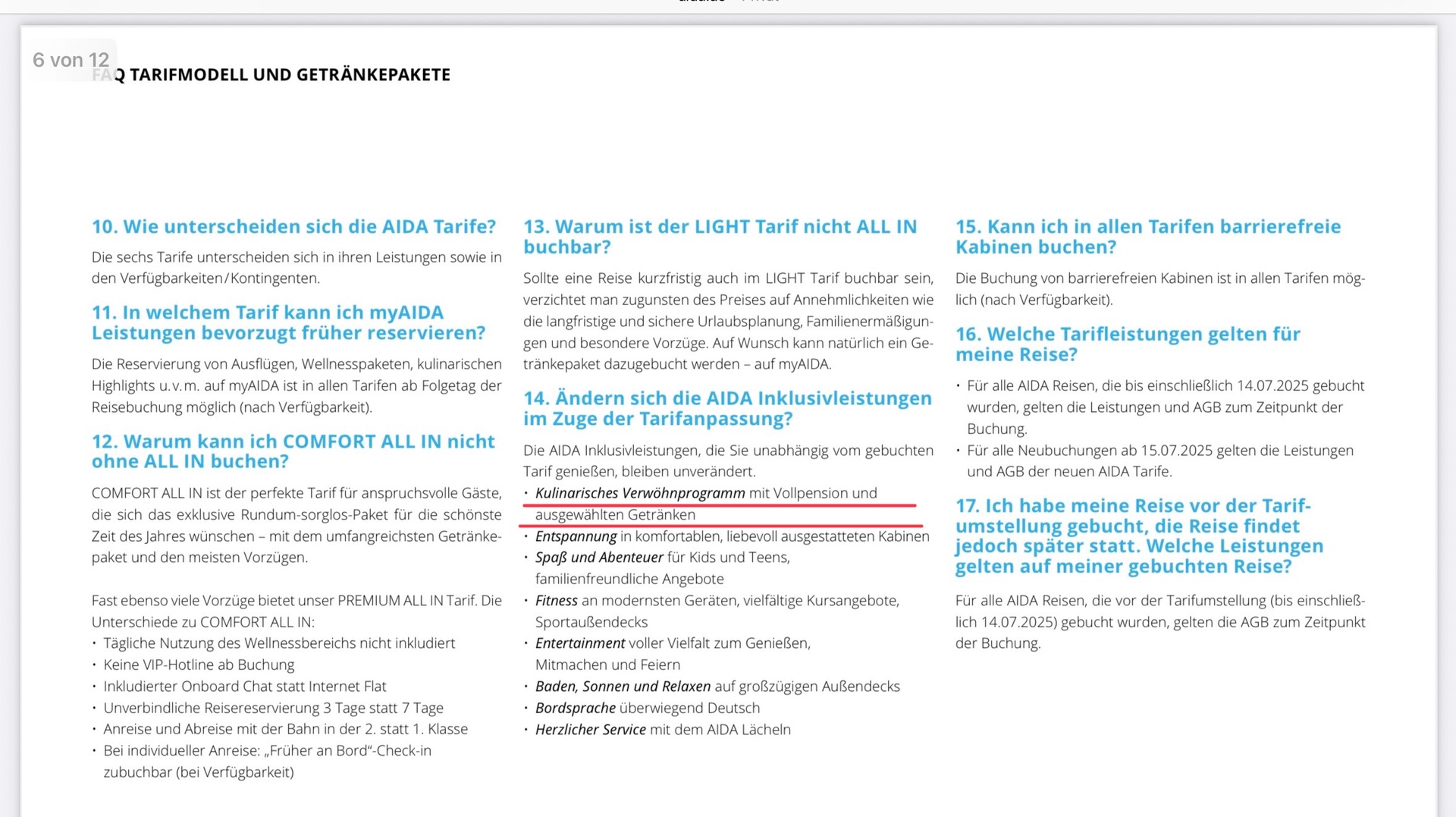Click the 'Inkludierter Onboard Chat statt Internet Flat' line
The height and width of the screenshot is (817, 1456).
coord(244,687)
